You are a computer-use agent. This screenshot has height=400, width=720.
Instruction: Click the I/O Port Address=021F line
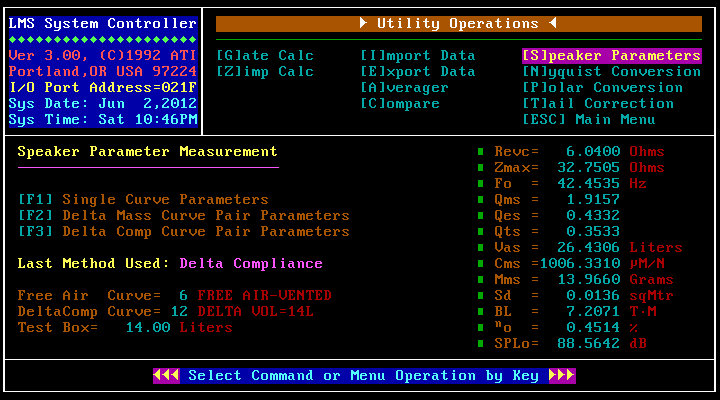coord(103,88)
